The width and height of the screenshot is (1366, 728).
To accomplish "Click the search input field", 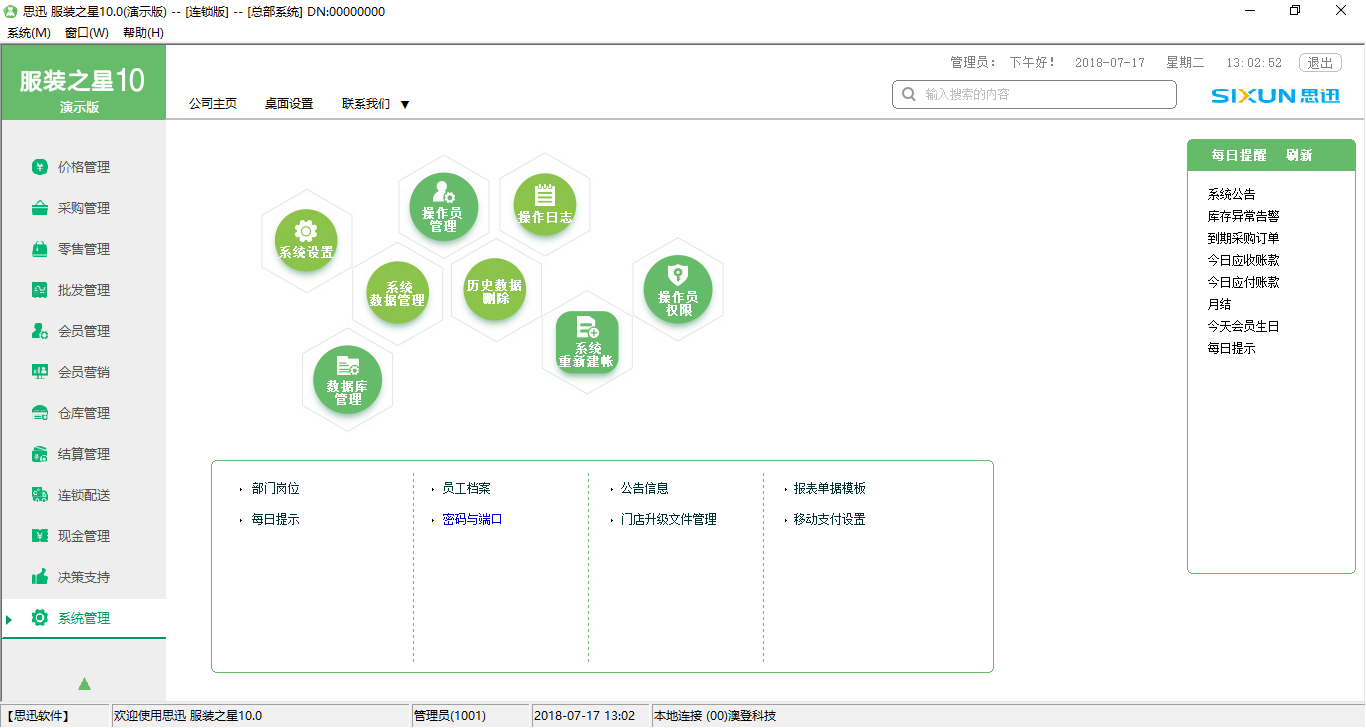I will [1034, 94].
